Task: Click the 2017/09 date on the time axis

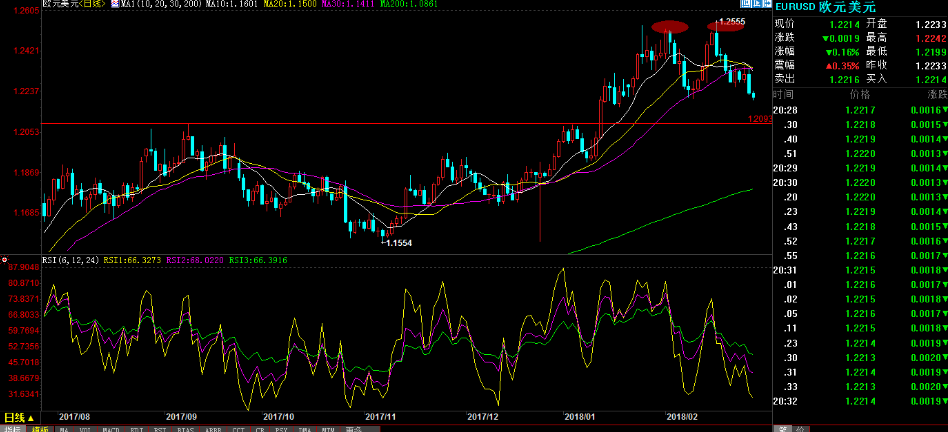Action: (x=181, y=417)
